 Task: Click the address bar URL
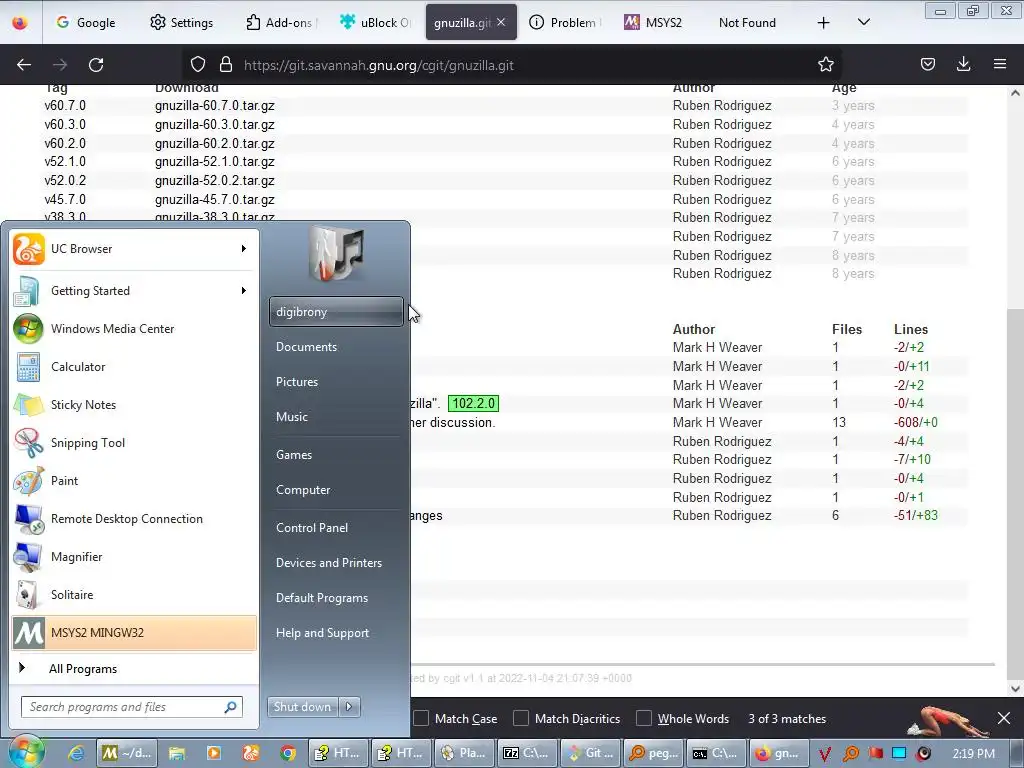click(379, 65)
